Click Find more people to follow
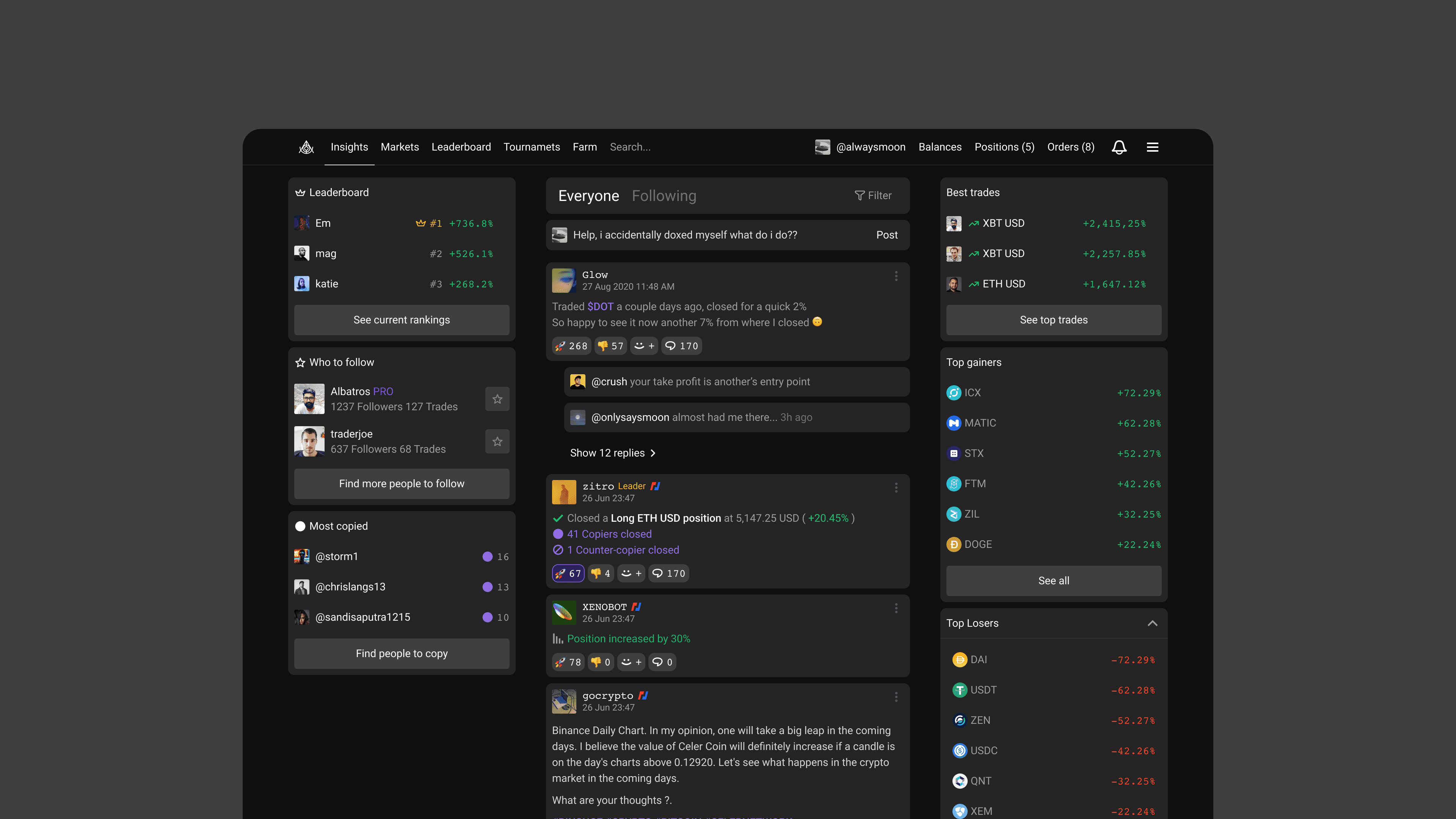Screen dimensions: 1456x819 point(402,484)
